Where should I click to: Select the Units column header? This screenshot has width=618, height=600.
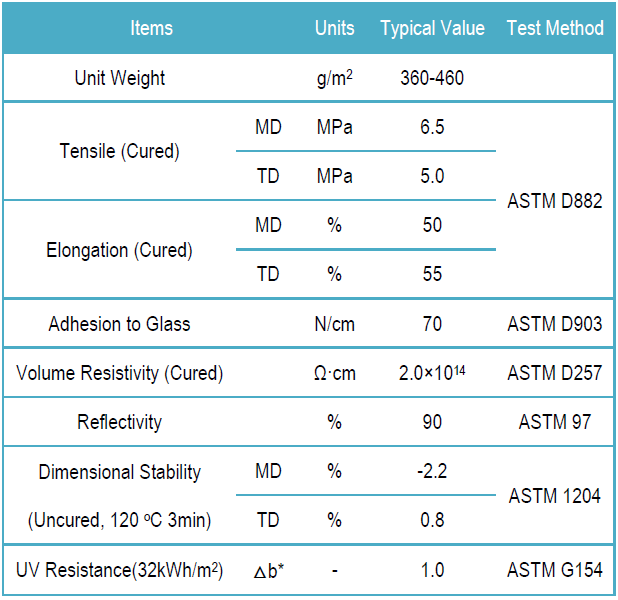(x=334, y=28)
